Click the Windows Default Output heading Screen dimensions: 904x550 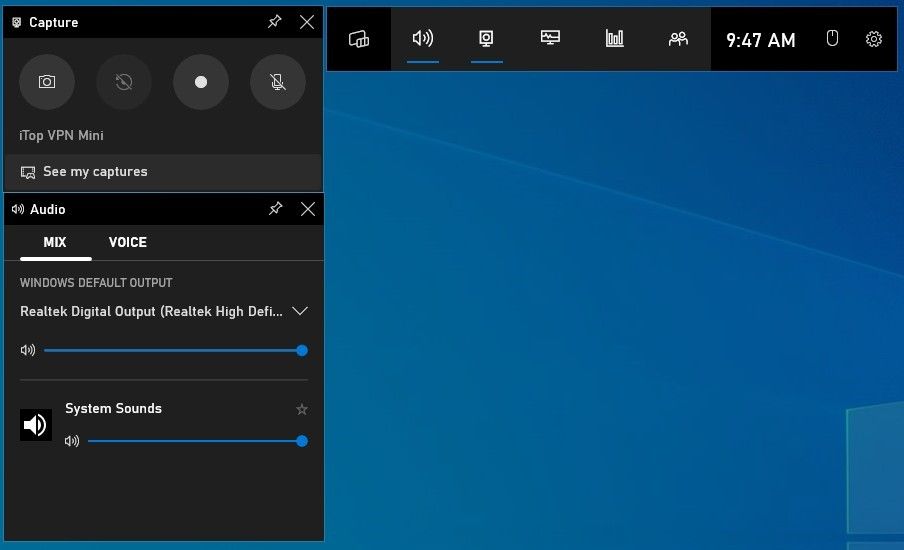[x=96, y=282]
